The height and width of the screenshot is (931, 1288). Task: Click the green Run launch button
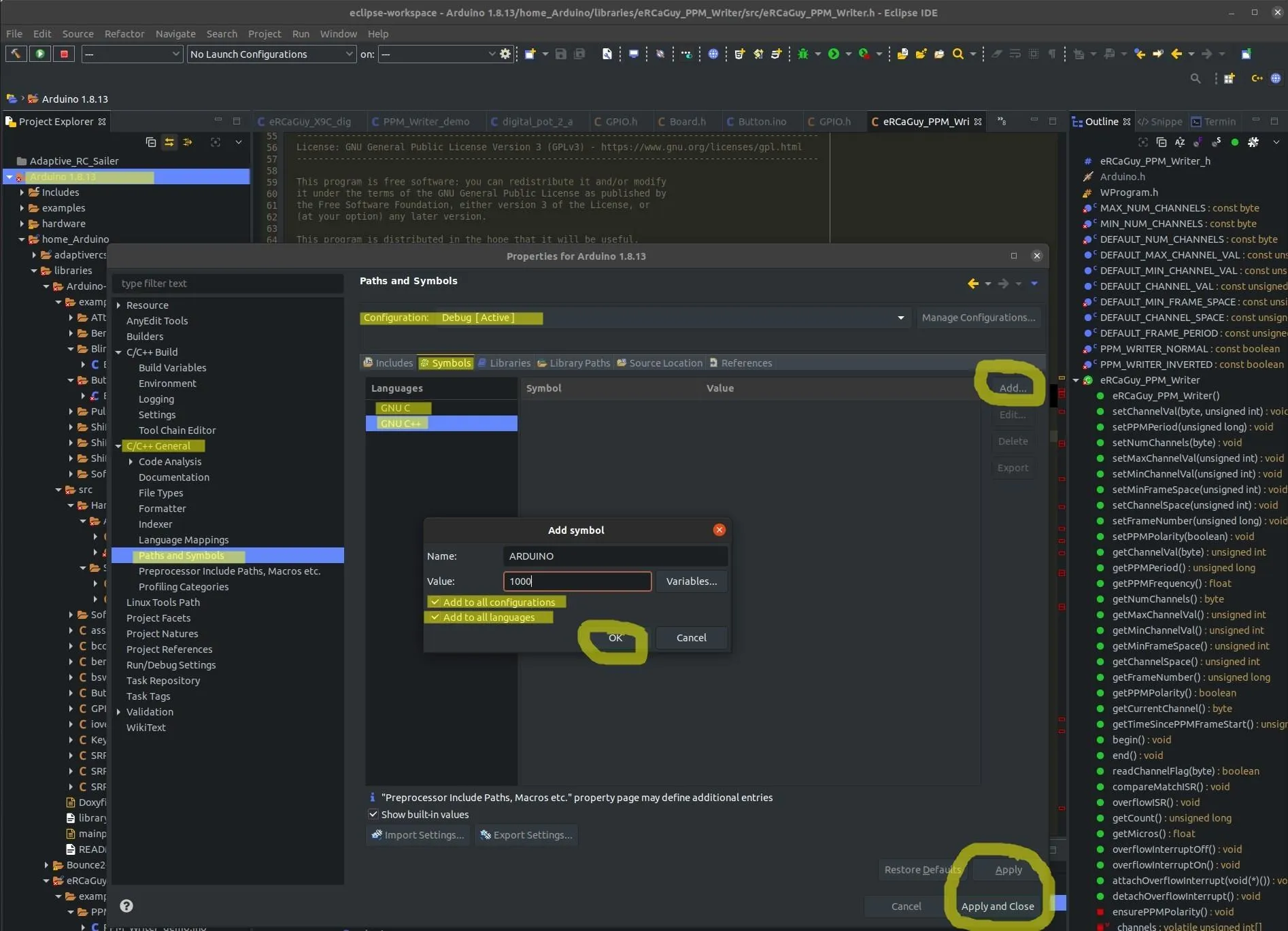click(40, 54)
